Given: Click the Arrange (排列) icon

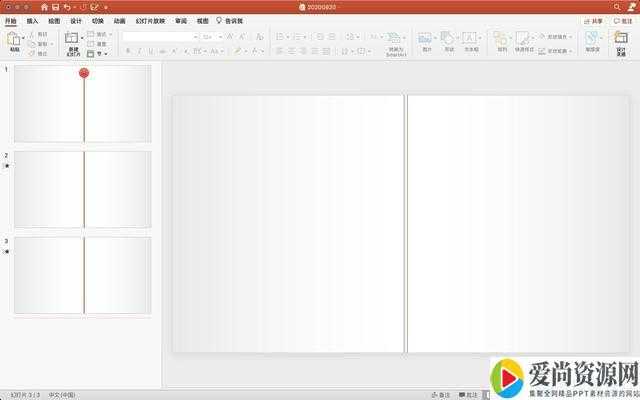Looking at the screenshot, I should click(501, 40).
